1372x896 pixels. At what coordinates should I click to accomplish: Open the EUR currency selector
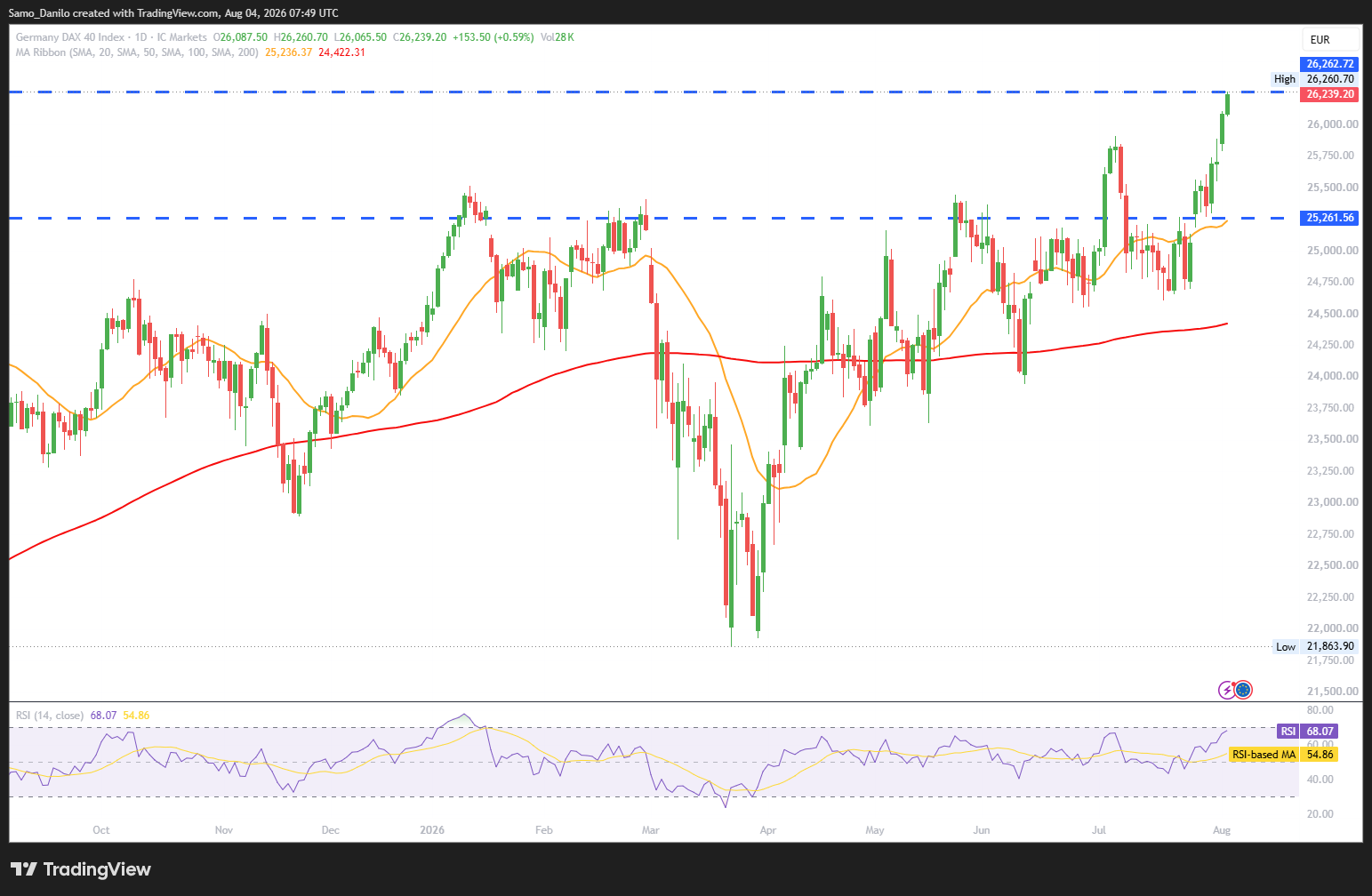tap(1330, 39)
